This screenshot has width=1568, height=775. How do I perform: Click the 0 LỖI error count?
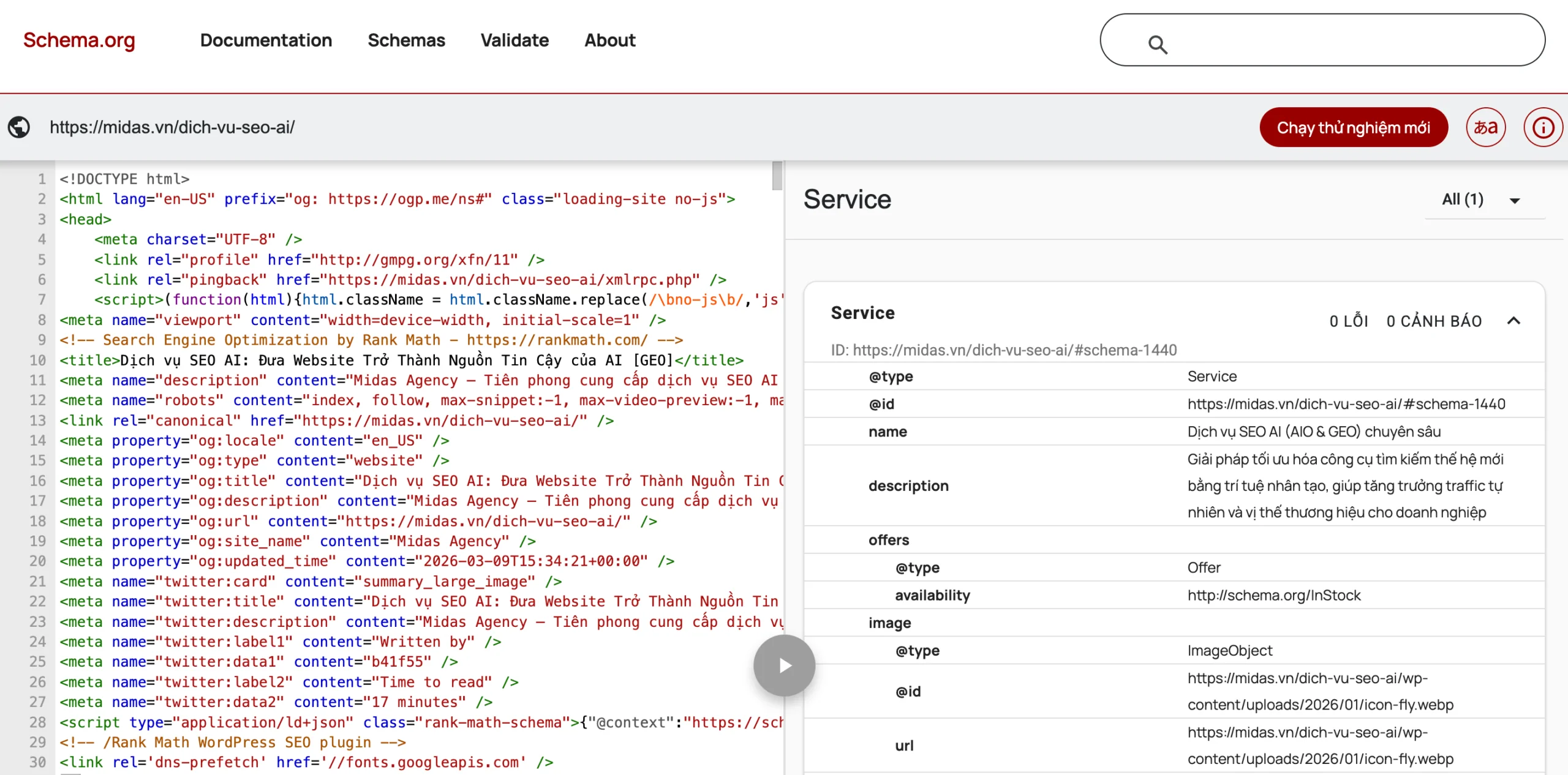(x=1348, y=321)
